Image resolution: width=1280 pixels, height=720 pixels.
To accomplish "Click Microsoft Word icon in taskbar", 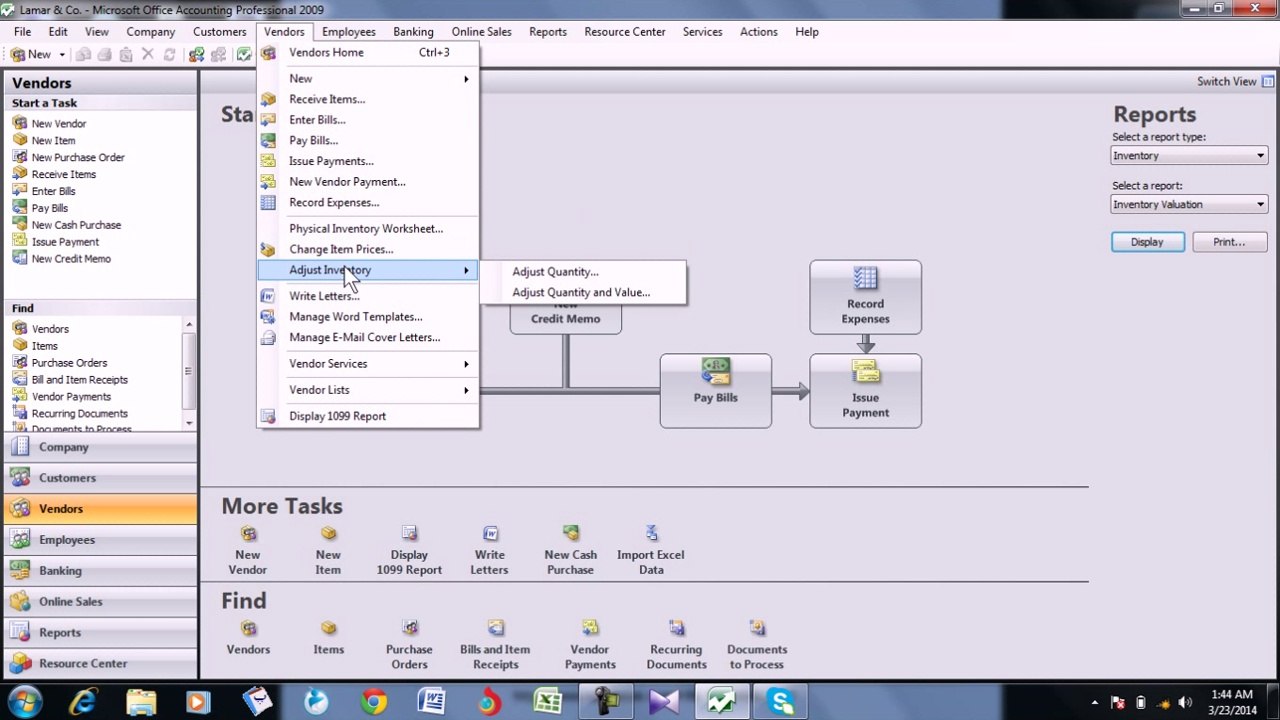I will (431, 702).
